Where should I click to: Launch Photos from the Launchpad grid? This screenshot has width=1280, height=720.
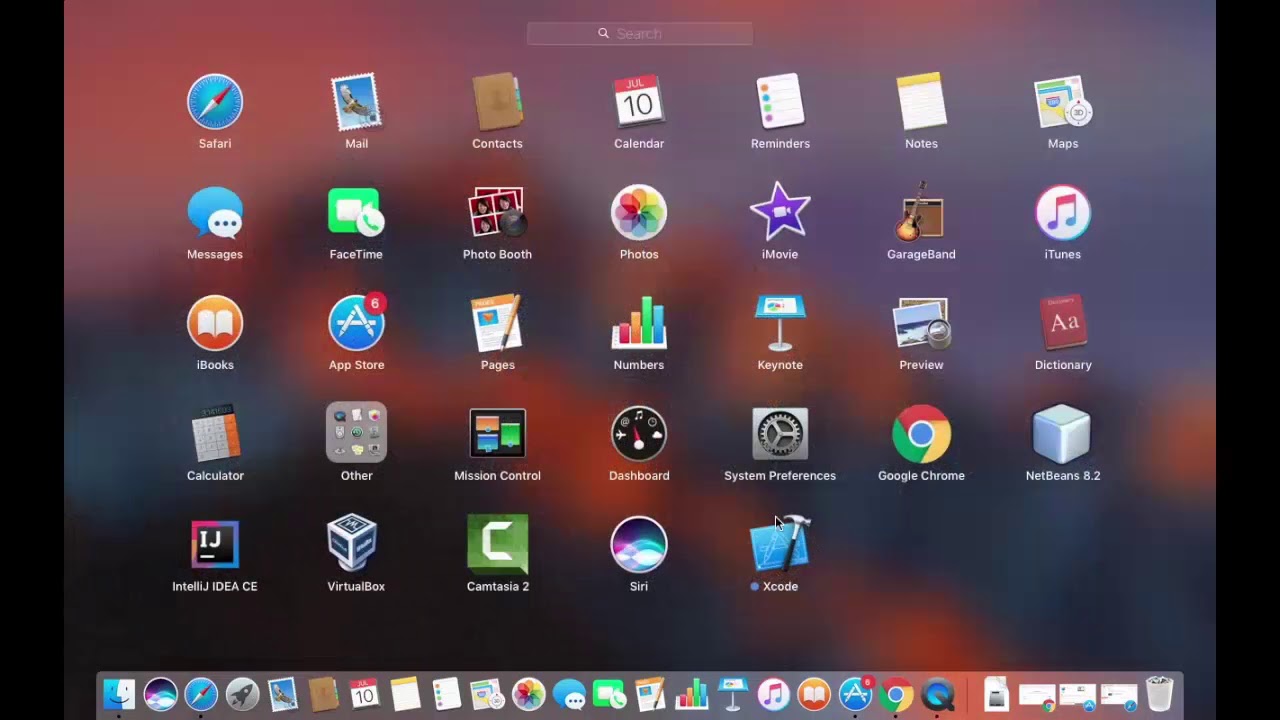click(639, 213)
